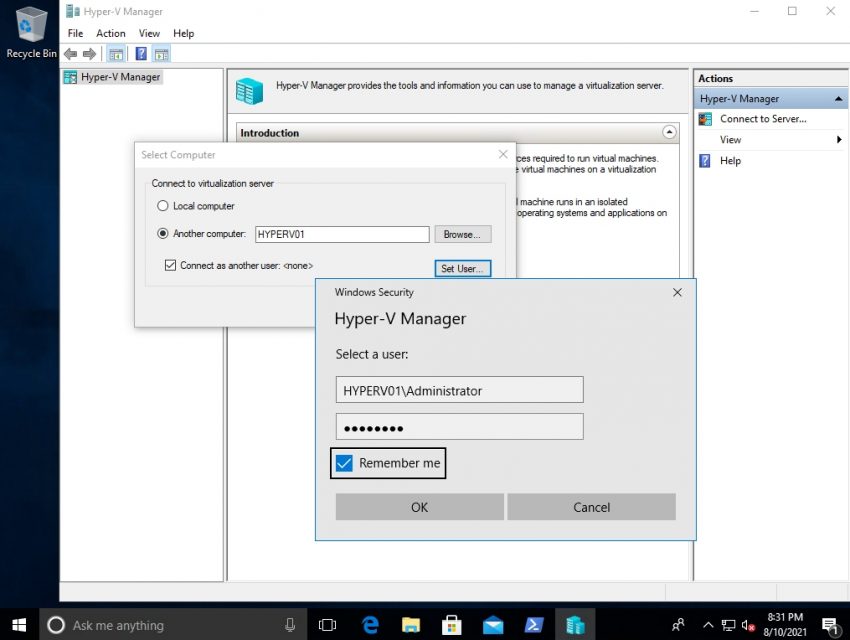Click the Back arrow in the toolbar
Viewport: 850px width, 640px height.
(70, 54)
